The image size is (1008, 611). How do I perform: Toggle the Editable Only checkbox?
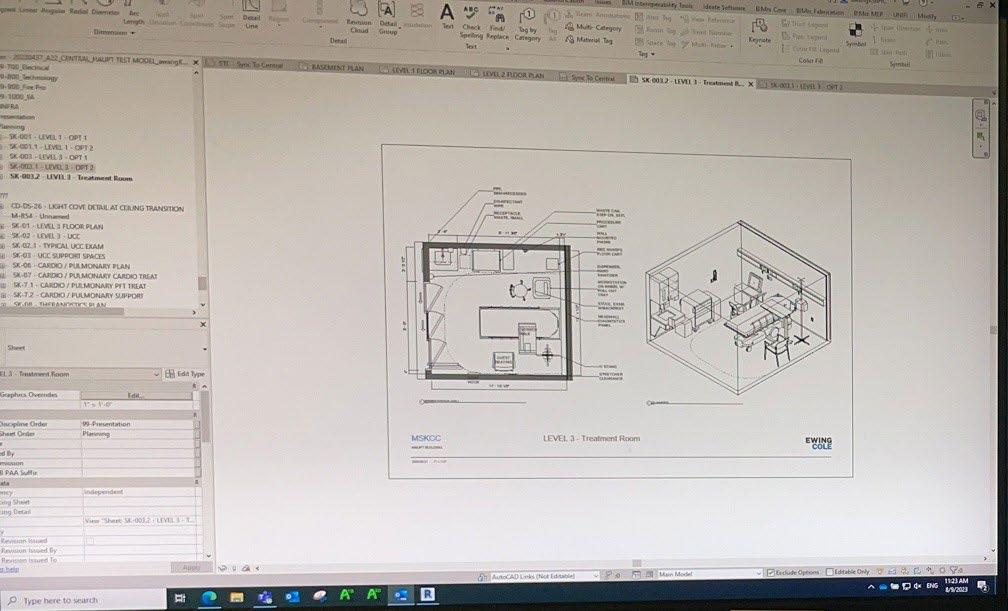(x=829, y=572)
